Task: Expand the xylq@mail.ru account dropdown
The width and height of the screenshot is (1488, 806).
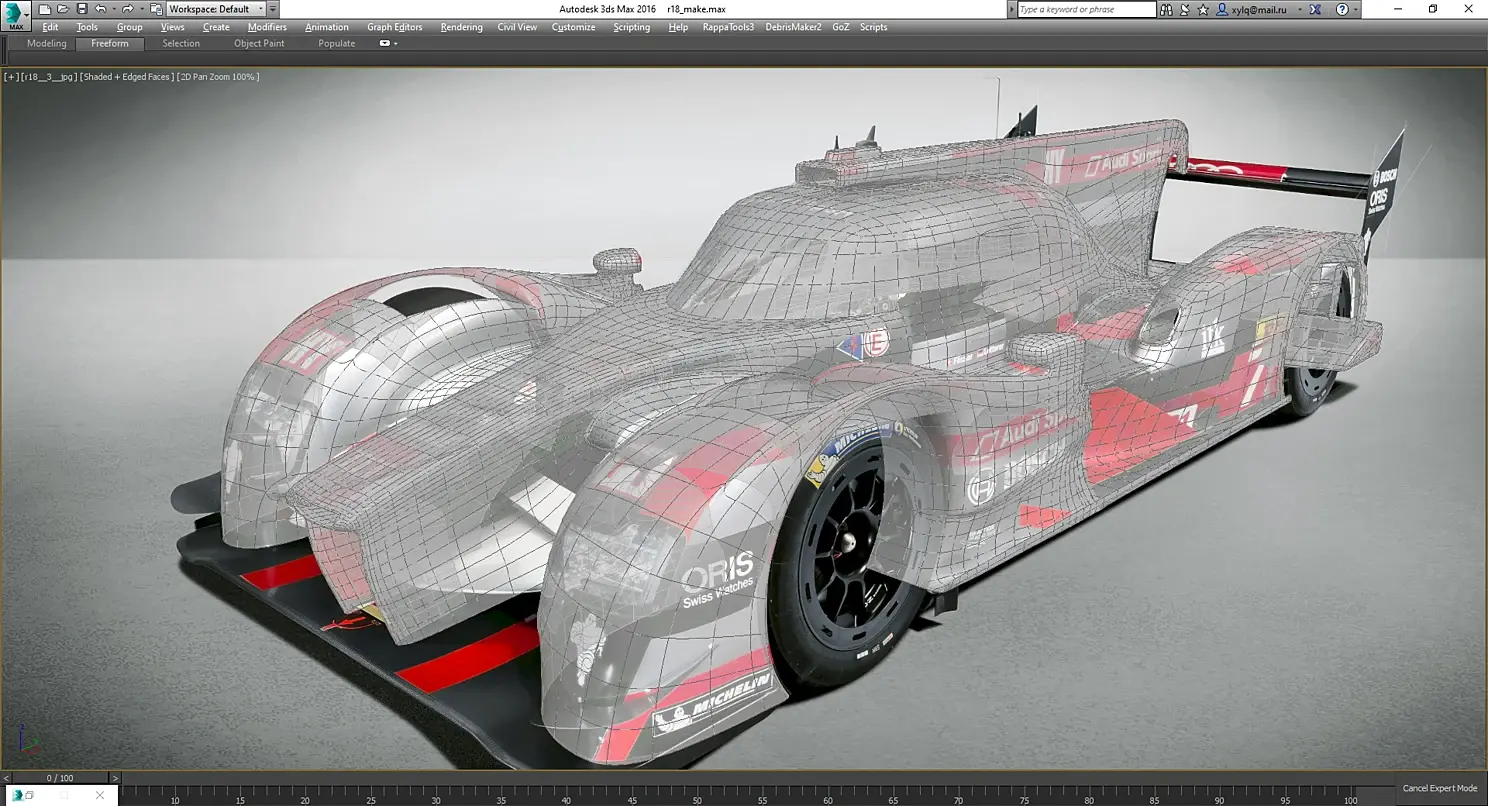Action: tap(1299, 9)
